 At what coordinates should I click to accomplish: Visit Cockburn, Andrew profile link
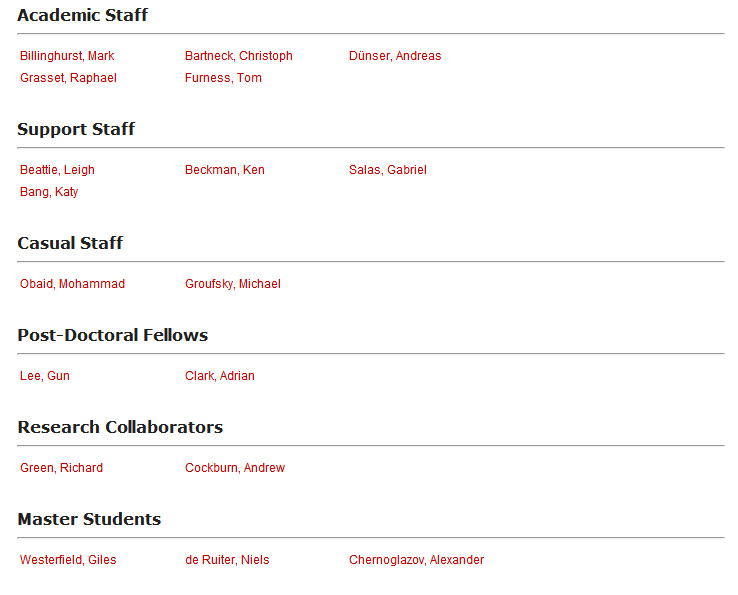[x=234, y=468]
